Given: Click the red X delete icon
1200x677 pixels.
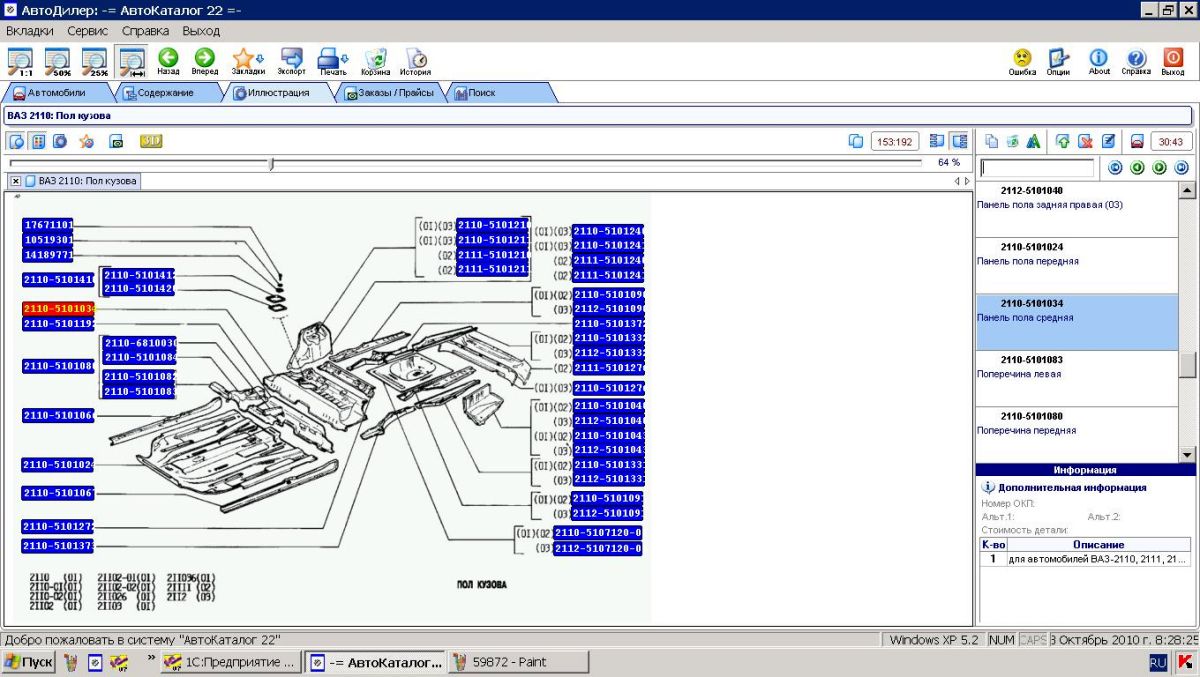Looking at the screenshot, I should coord(1085,141).
